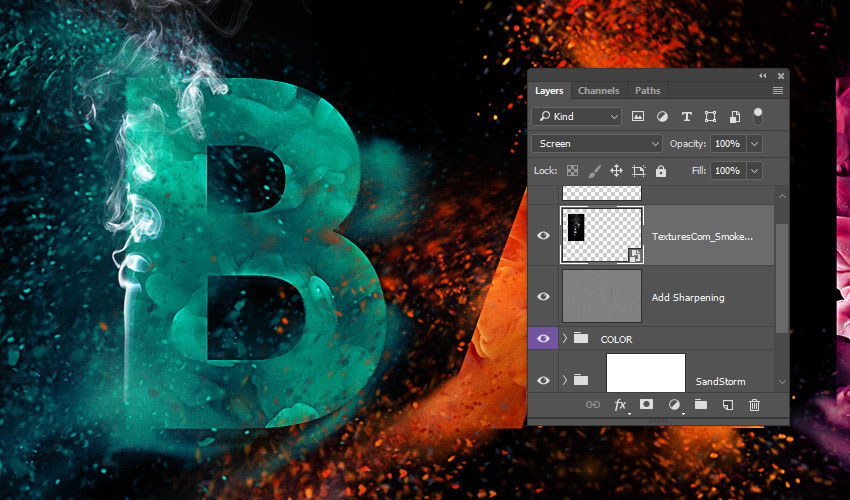The width and height of the screenshot is (850, 500).
Task: Add a layer style fx
Action: coord(620,405)
